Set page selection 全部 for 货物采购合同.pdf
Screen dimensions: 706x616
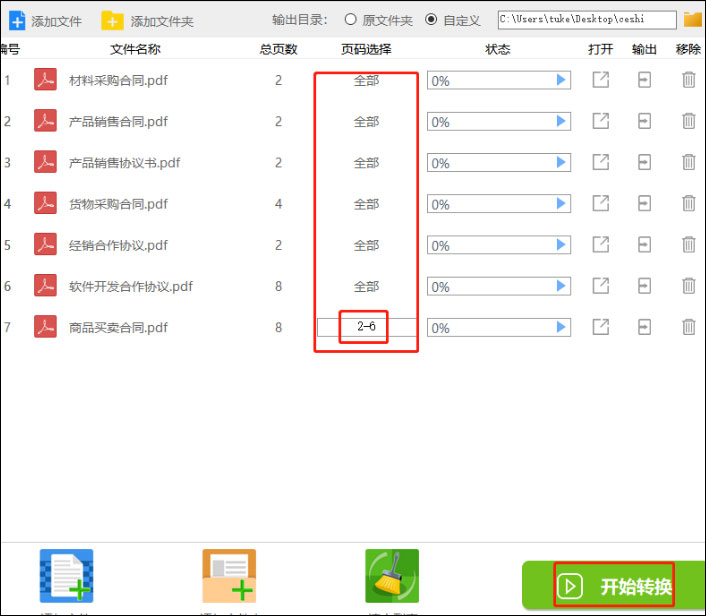(x=367, y=204)
